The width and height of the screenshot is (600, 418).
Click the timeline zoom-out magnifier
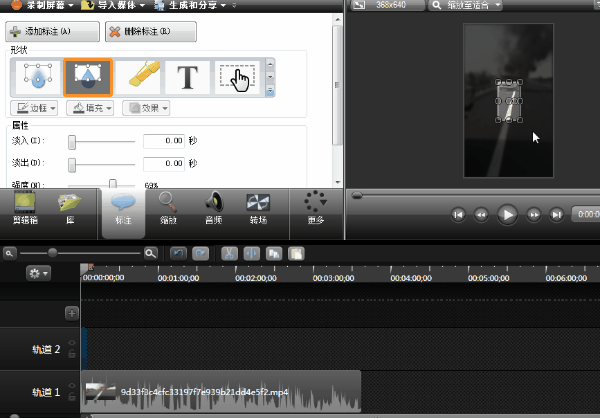coord(10,253)
